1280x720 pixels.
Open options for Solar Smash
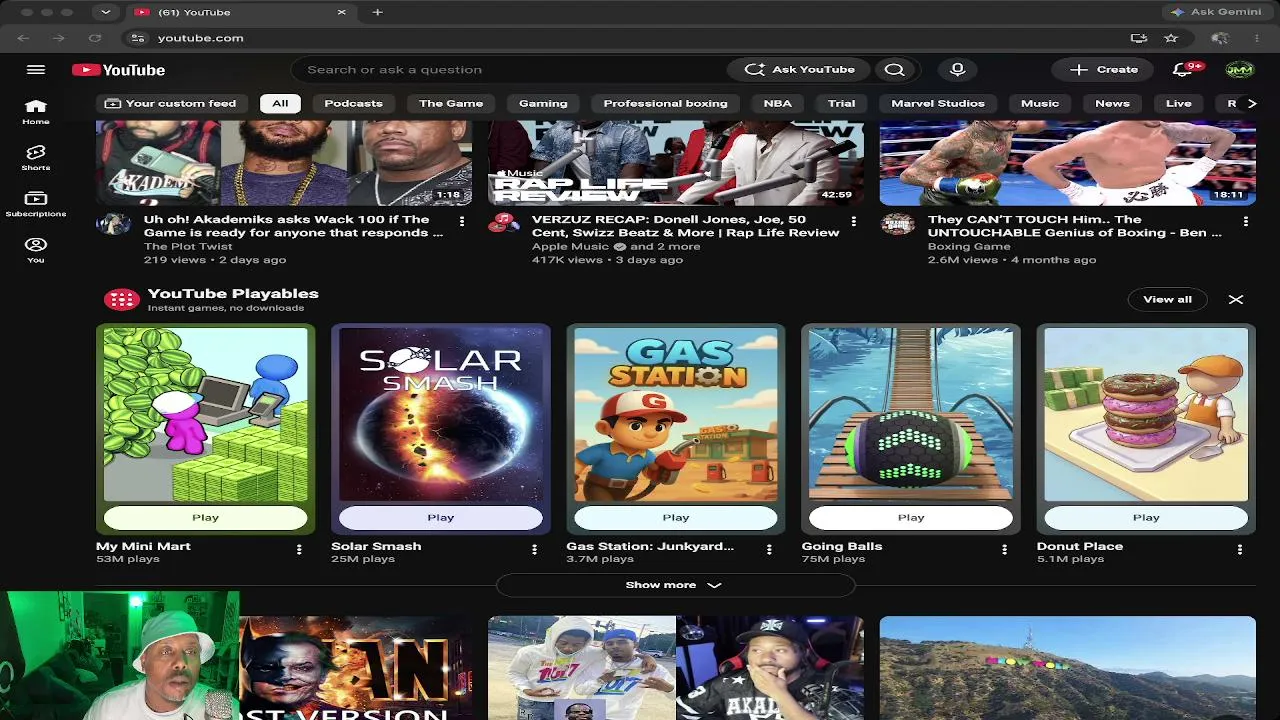click(x=534, y=549)
